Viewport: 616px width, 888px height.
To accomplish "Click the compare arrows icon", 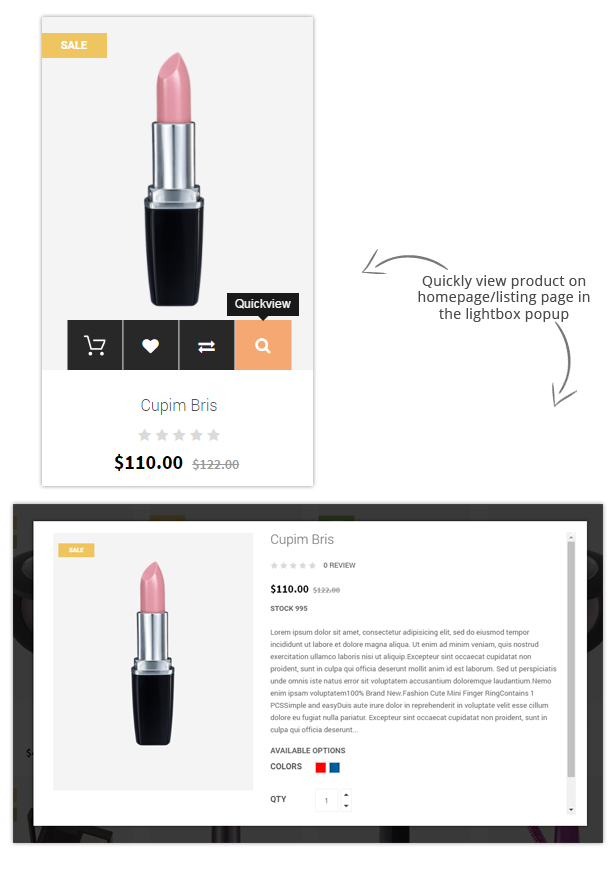I will pyautogui.click(x=206, y=345).
